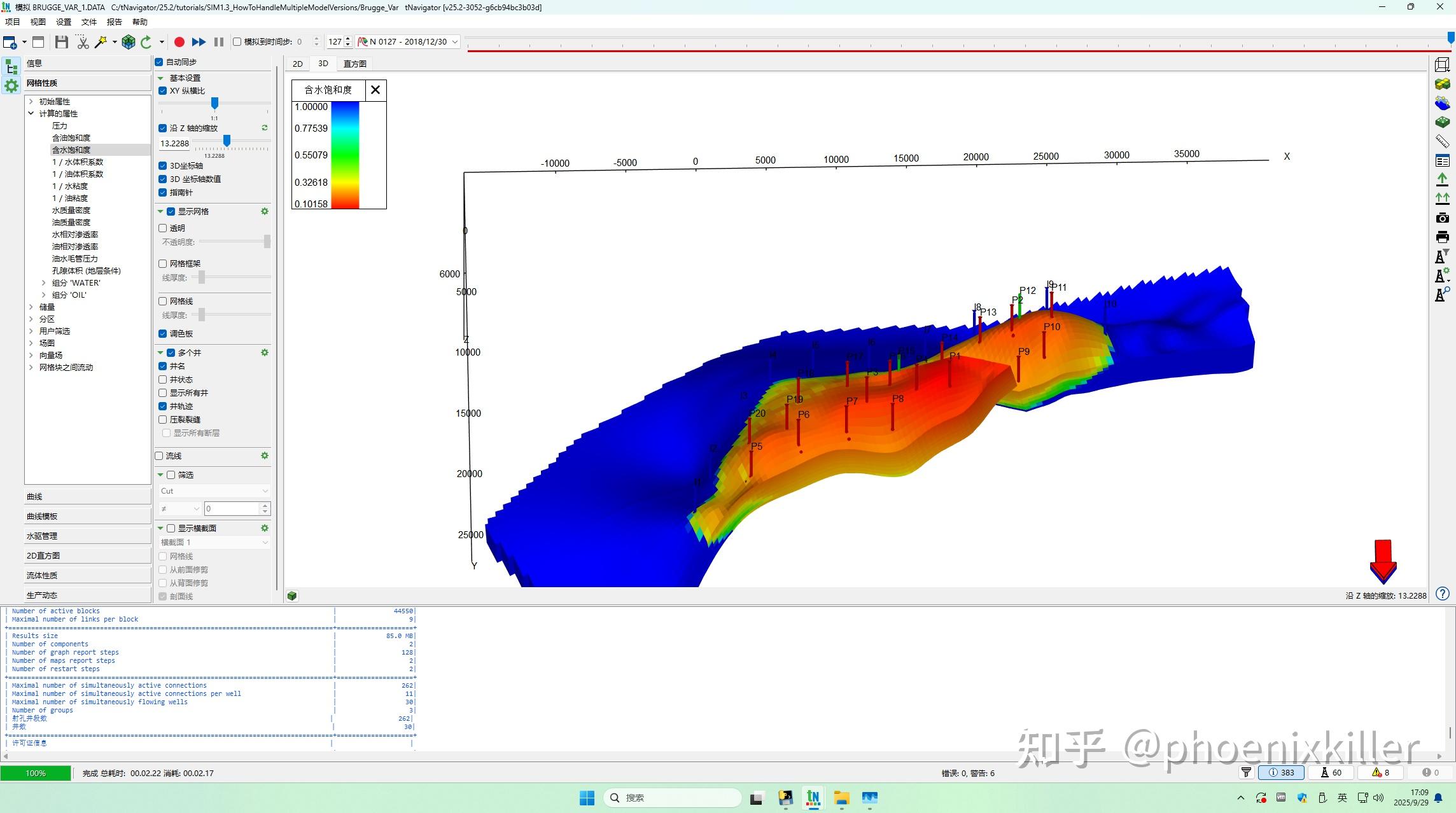Viewport: 1456px width, 813px height.
Task: Click the ruler measurement tool
Action: coord(1442,141)
